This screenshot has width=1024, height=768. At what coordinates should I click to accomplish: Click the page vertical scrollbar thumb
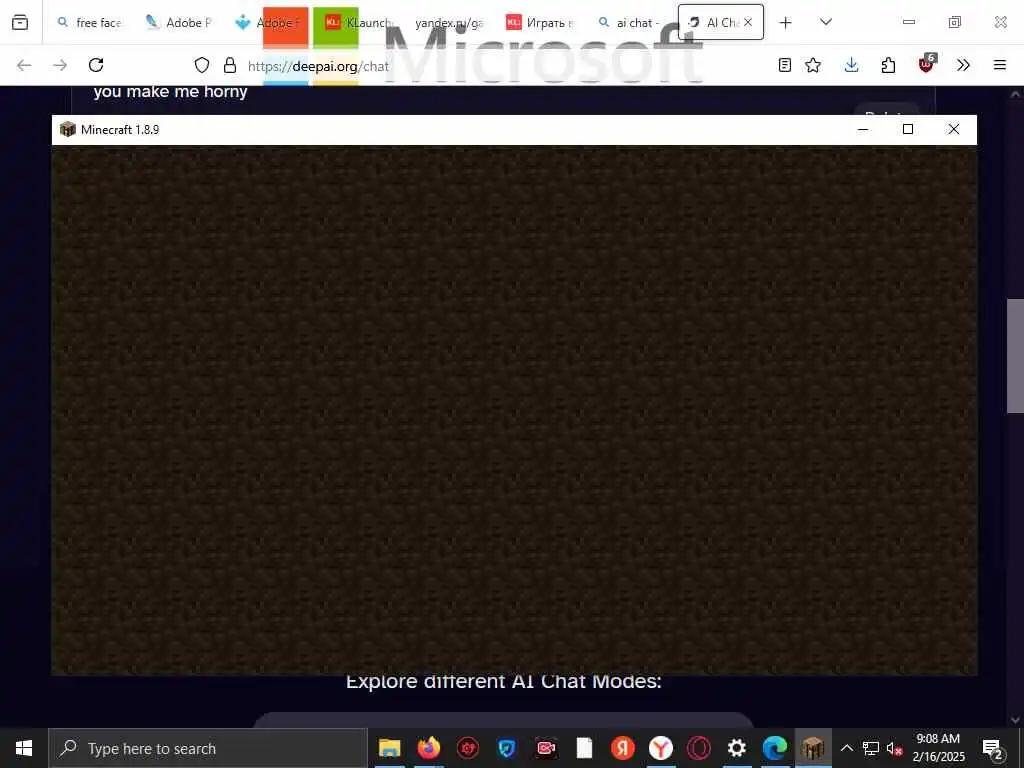(x=1015, y=355)
